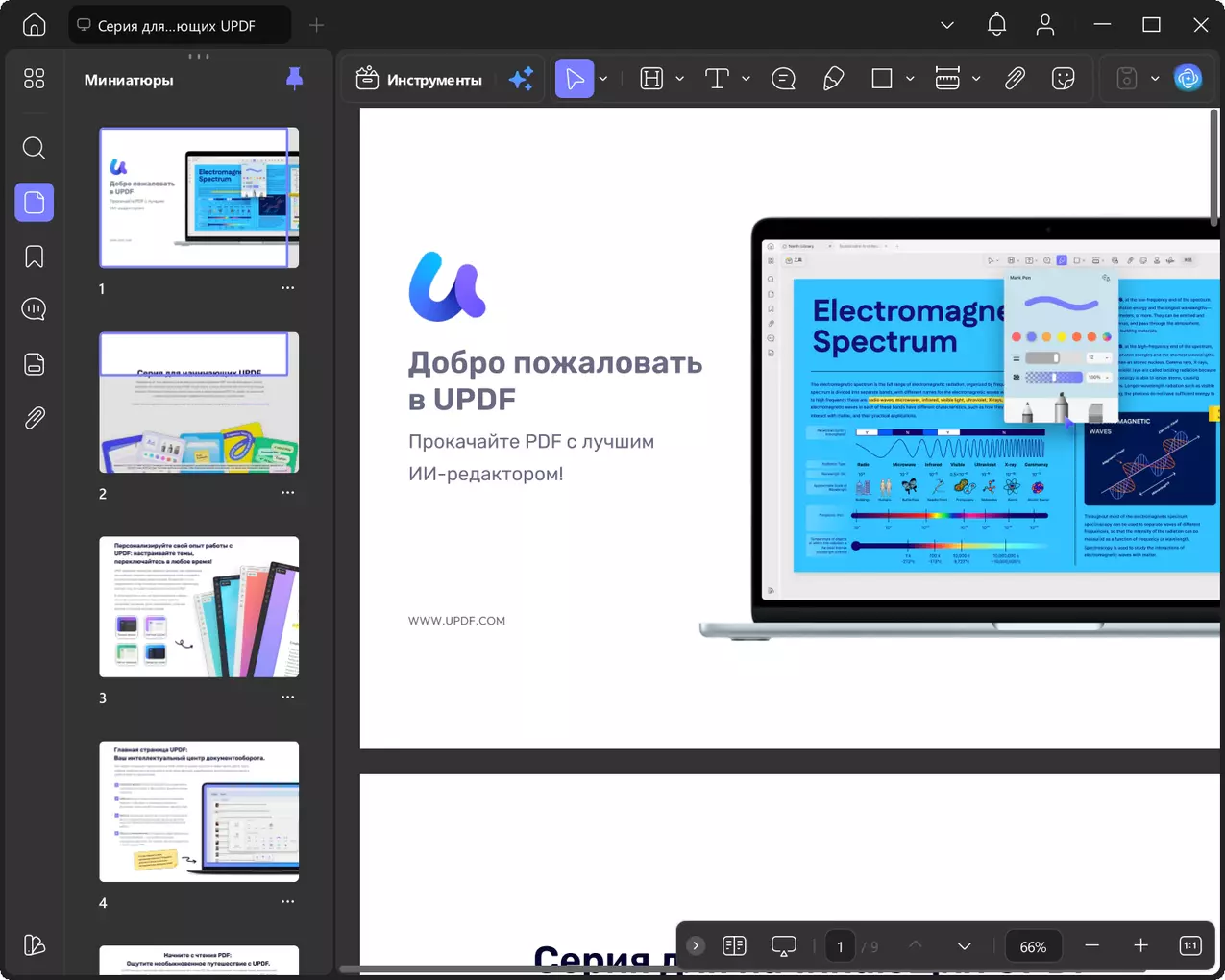Viewport: 1225px width, 980px height.
Task: Open the form fields panel icon in sidebar
Action: (35, 364)
